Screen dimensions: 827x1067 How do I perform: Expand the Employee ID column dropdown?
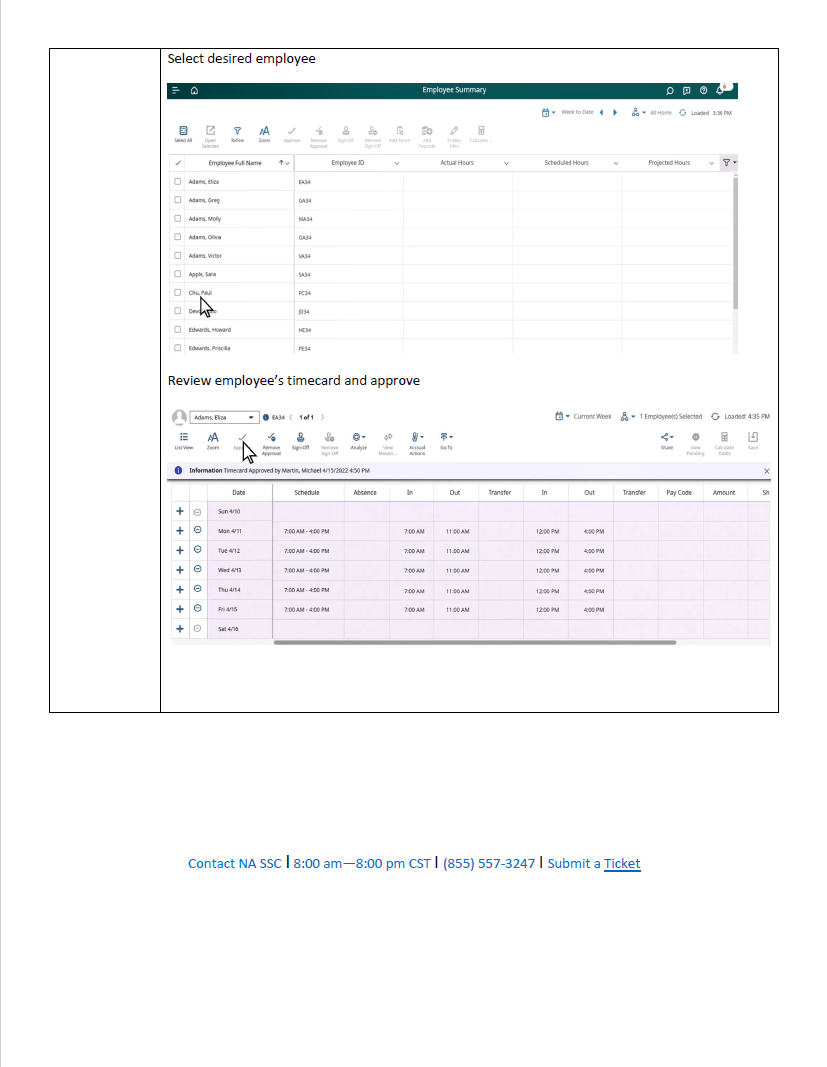coord(397,163)
